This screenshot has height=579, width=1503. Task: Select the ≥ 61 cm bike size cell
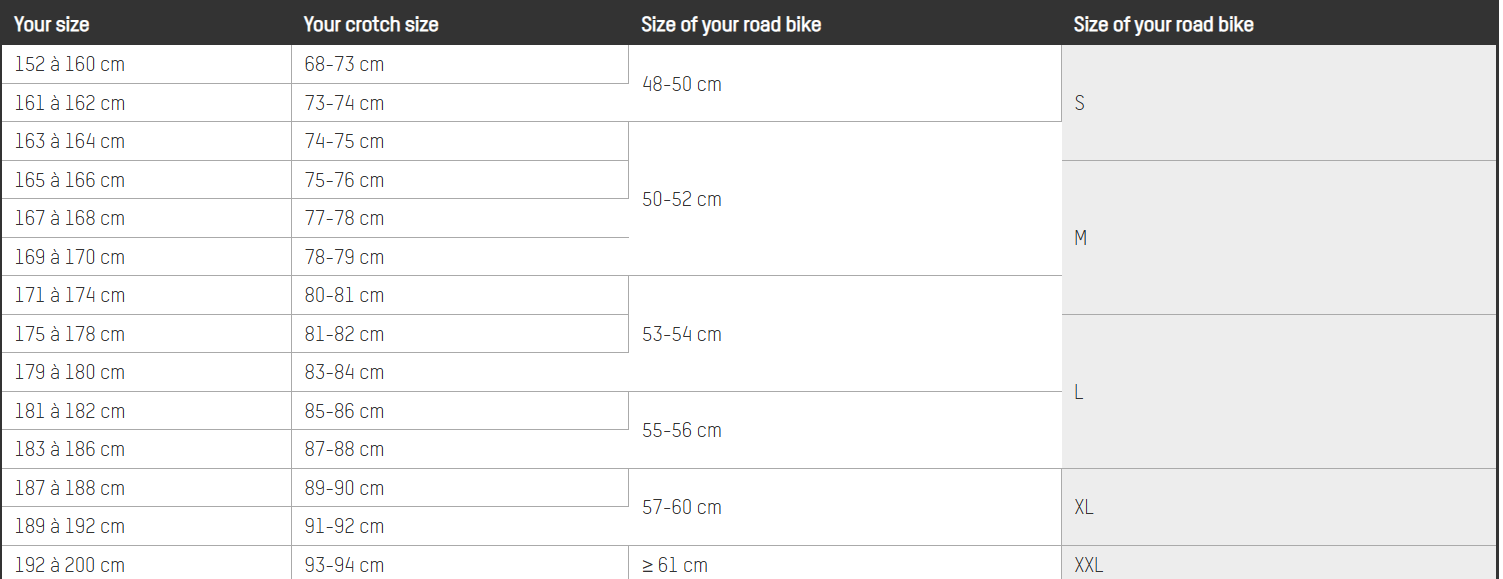tap(674, 565)
